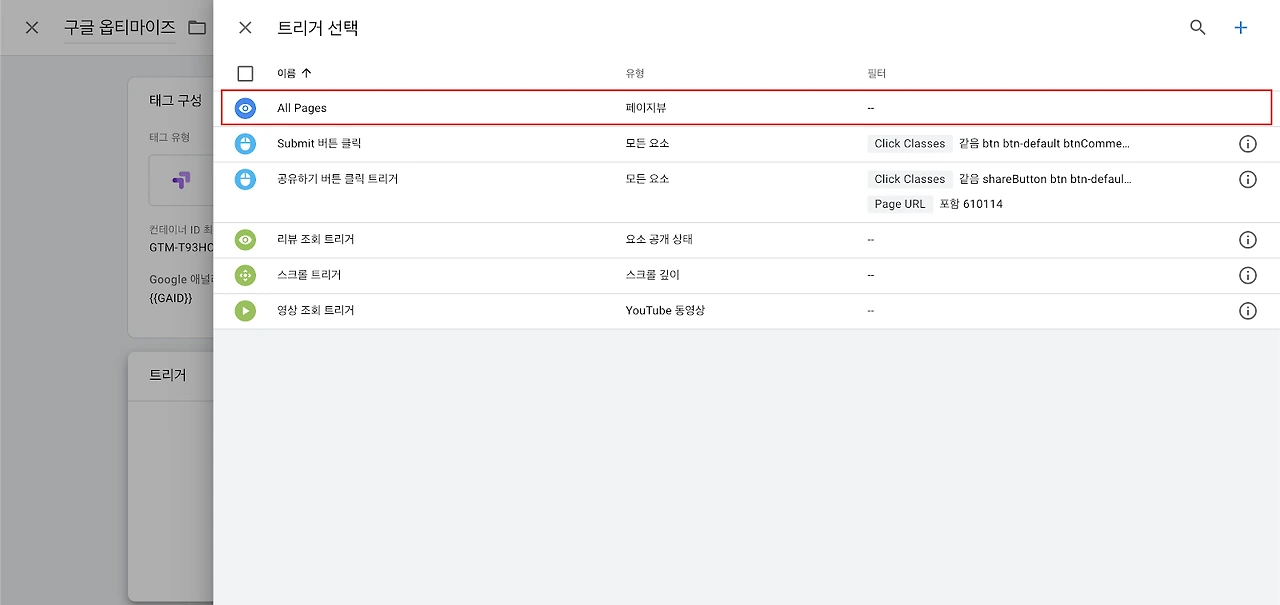Click the 구글 옵티마이즈 tag name field

point(120,28)
